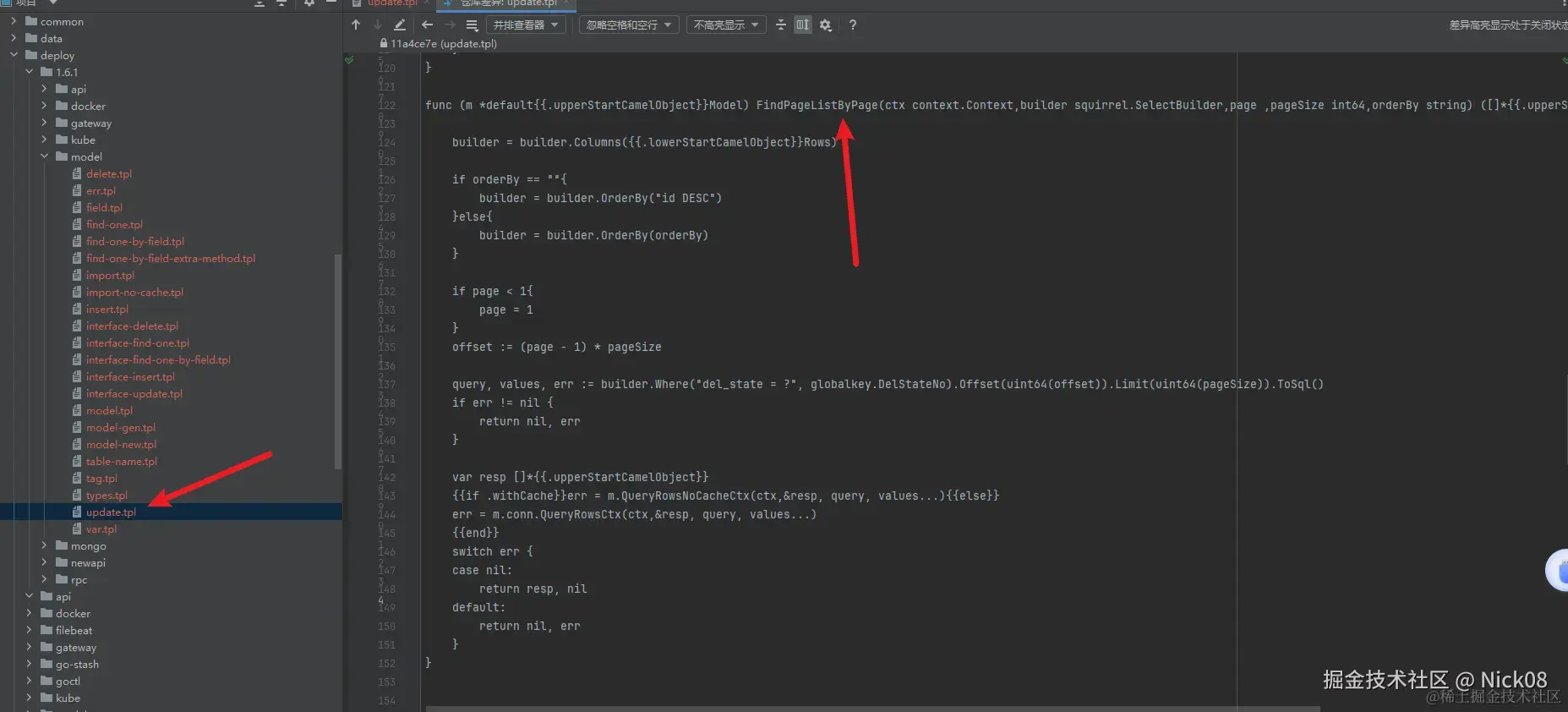The width and height of the screenshot is (1568, 712).
Task: Open the 不高亮显示 highlight dropdown
Action: [726, 25]
